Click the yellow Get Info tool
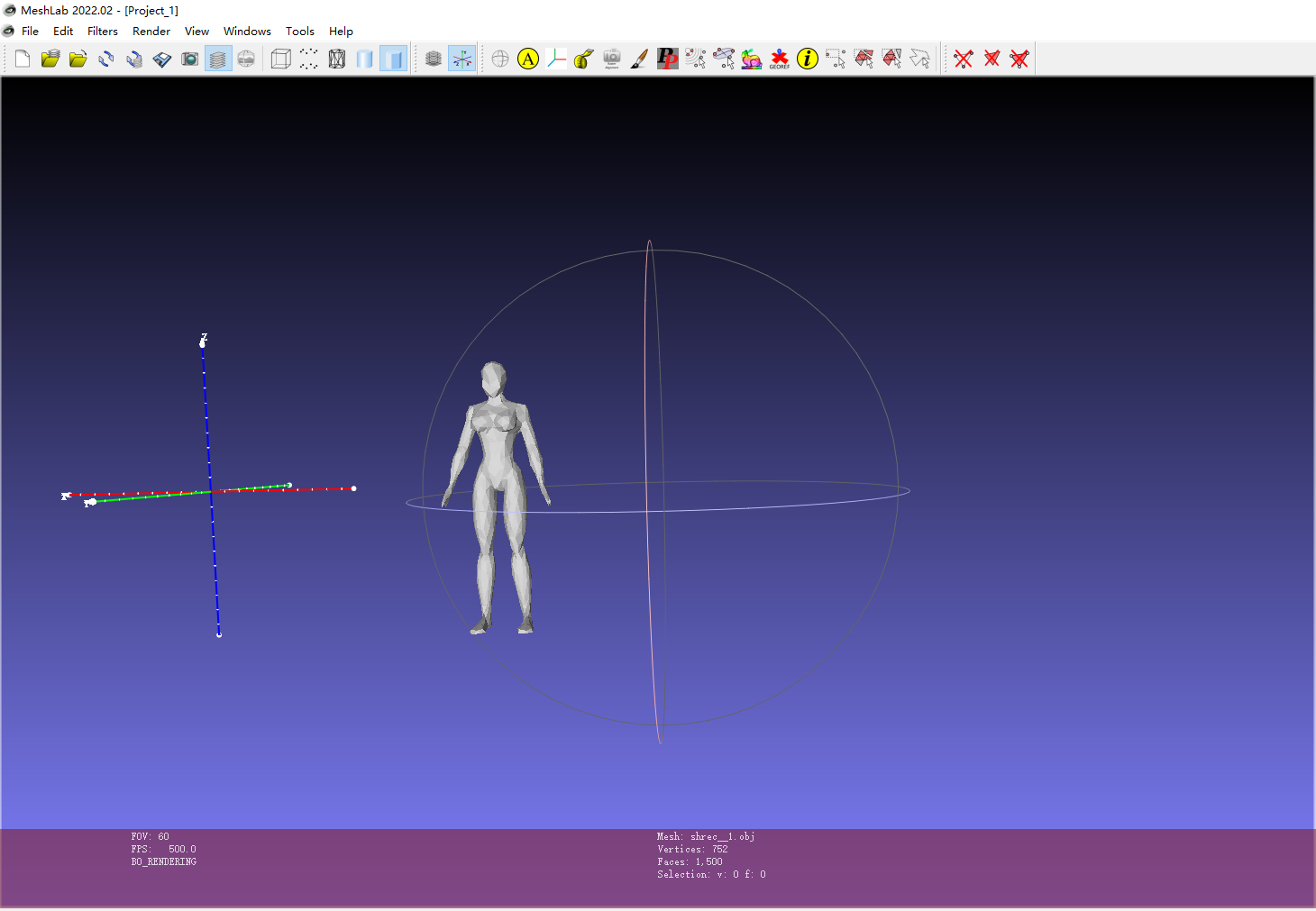The height and width of the screenshot is (911, 1316). coord(808,59)
